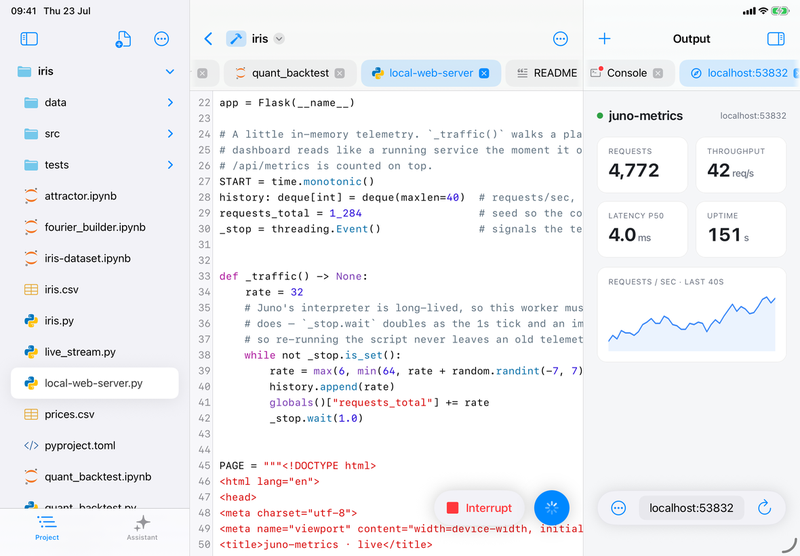
Task: Tap the Wi-Fi status icon
Action: (x=763, y=11)
